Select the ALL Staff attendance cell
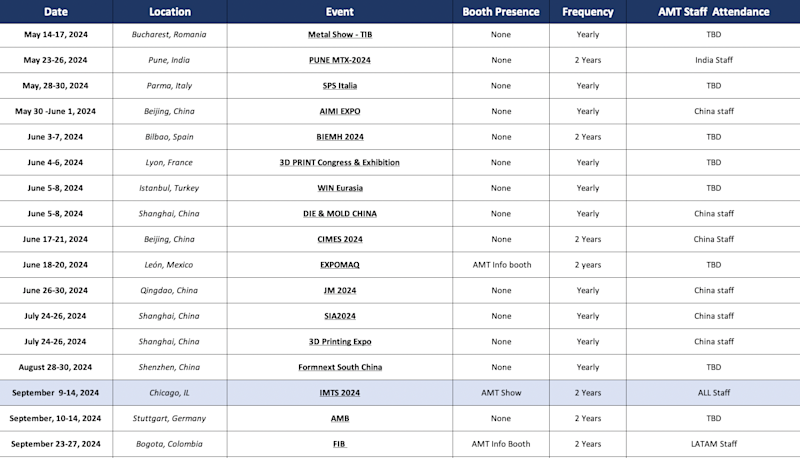The width and height of the screenshot is (800, 458). [x=713, y=393]
